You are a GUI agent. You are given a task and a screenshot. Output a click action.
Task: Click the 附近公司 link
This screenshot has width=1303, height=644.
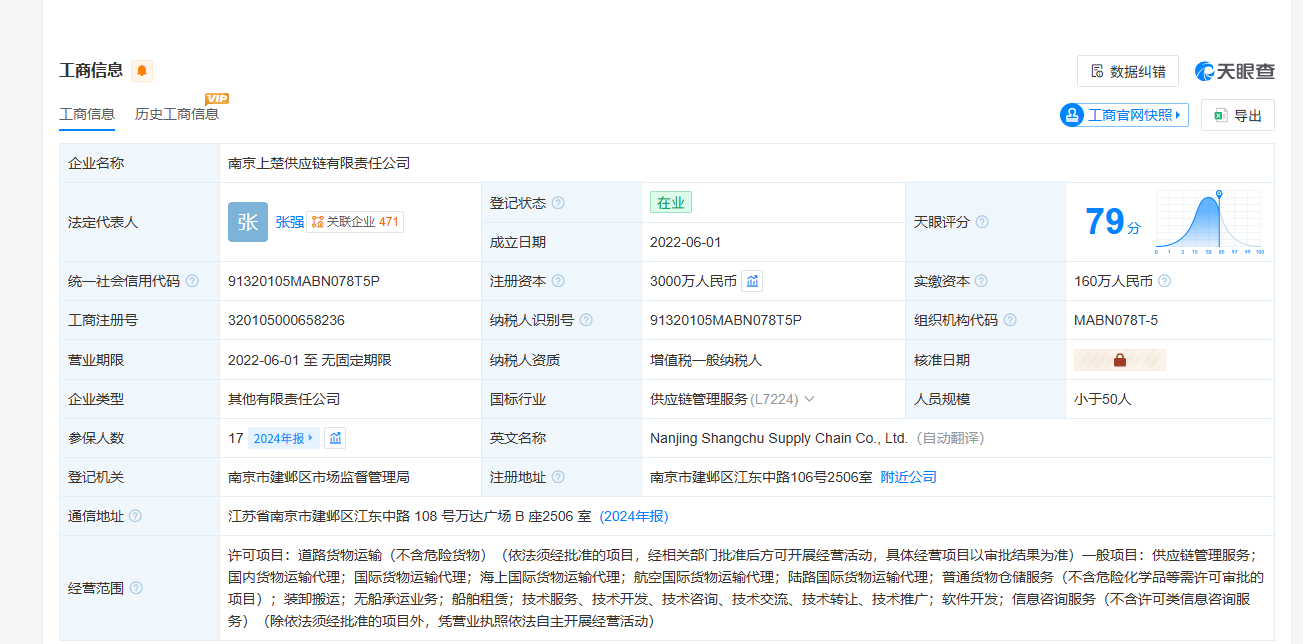point(908,477)
